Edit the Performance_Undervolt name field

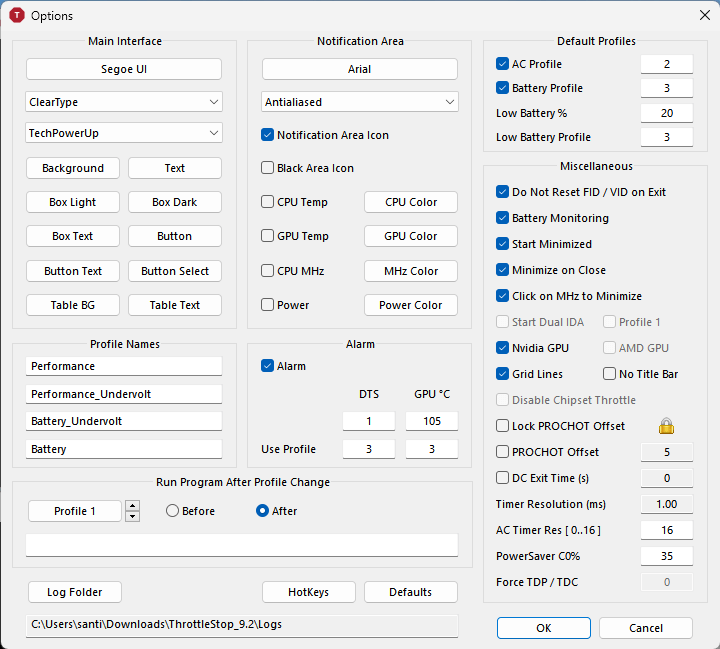(124, 394)
